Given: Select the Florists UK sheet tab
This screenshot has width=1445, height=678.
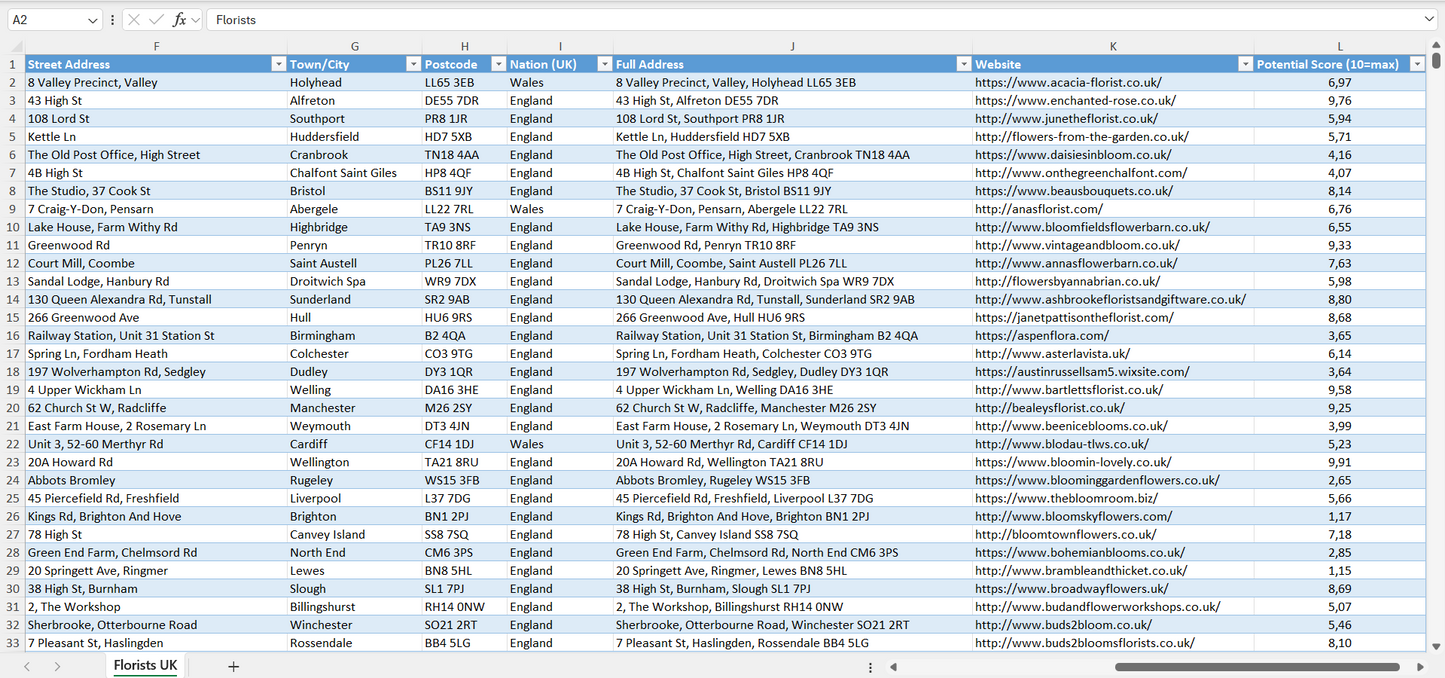Looking at the screenshot, I should (x=144, y=665).
